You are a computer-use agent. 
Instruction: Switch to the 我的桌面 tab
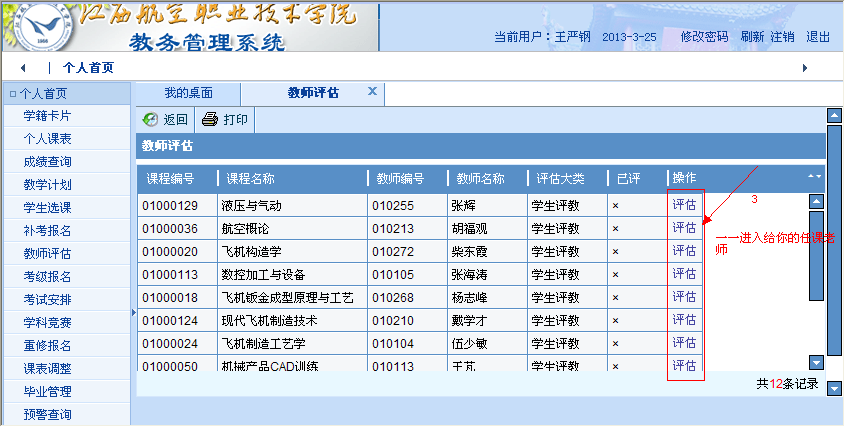(188, 93)
